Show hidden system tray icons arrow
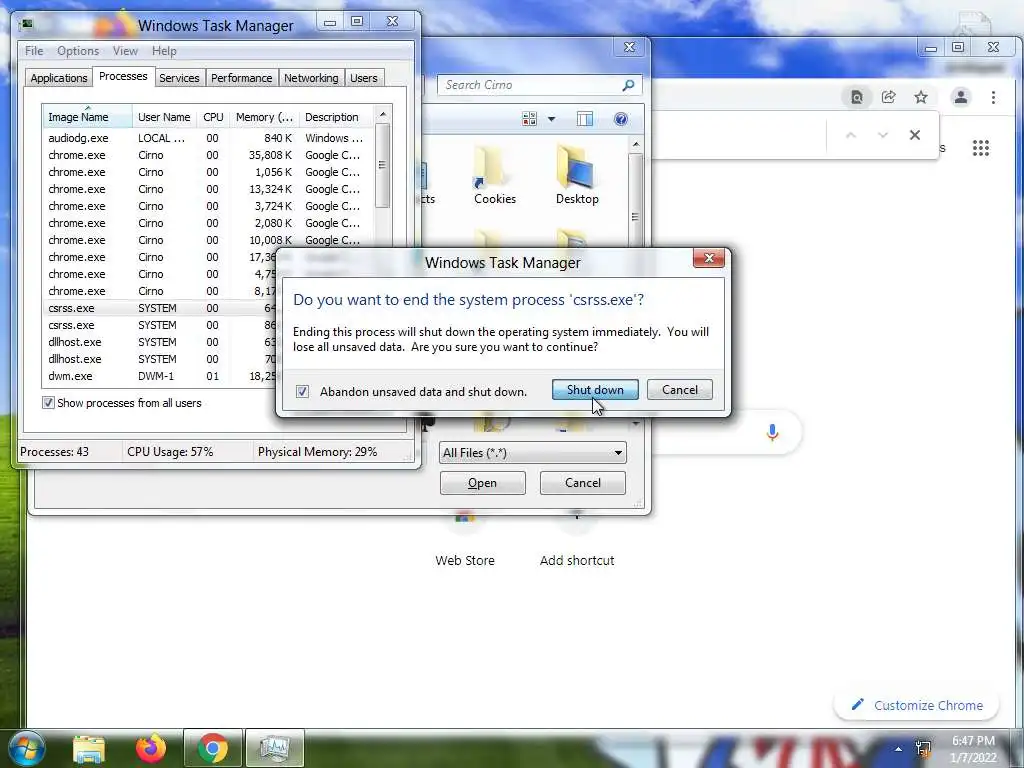Viewport: 1024px width, 768px height. [x=899, y=749]
